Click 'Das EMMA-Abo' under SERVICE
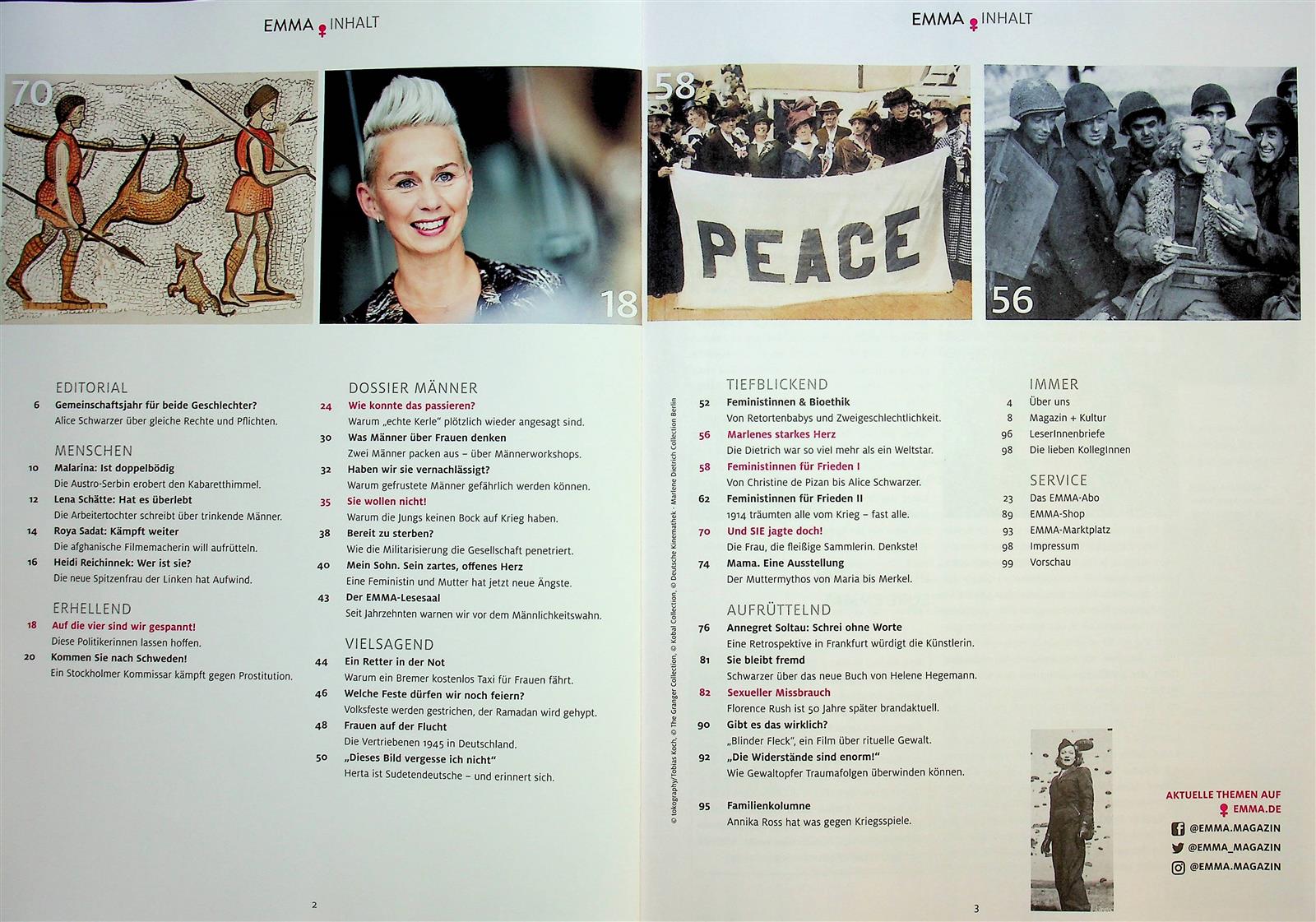1316x922 pixels. point(1064,498)
